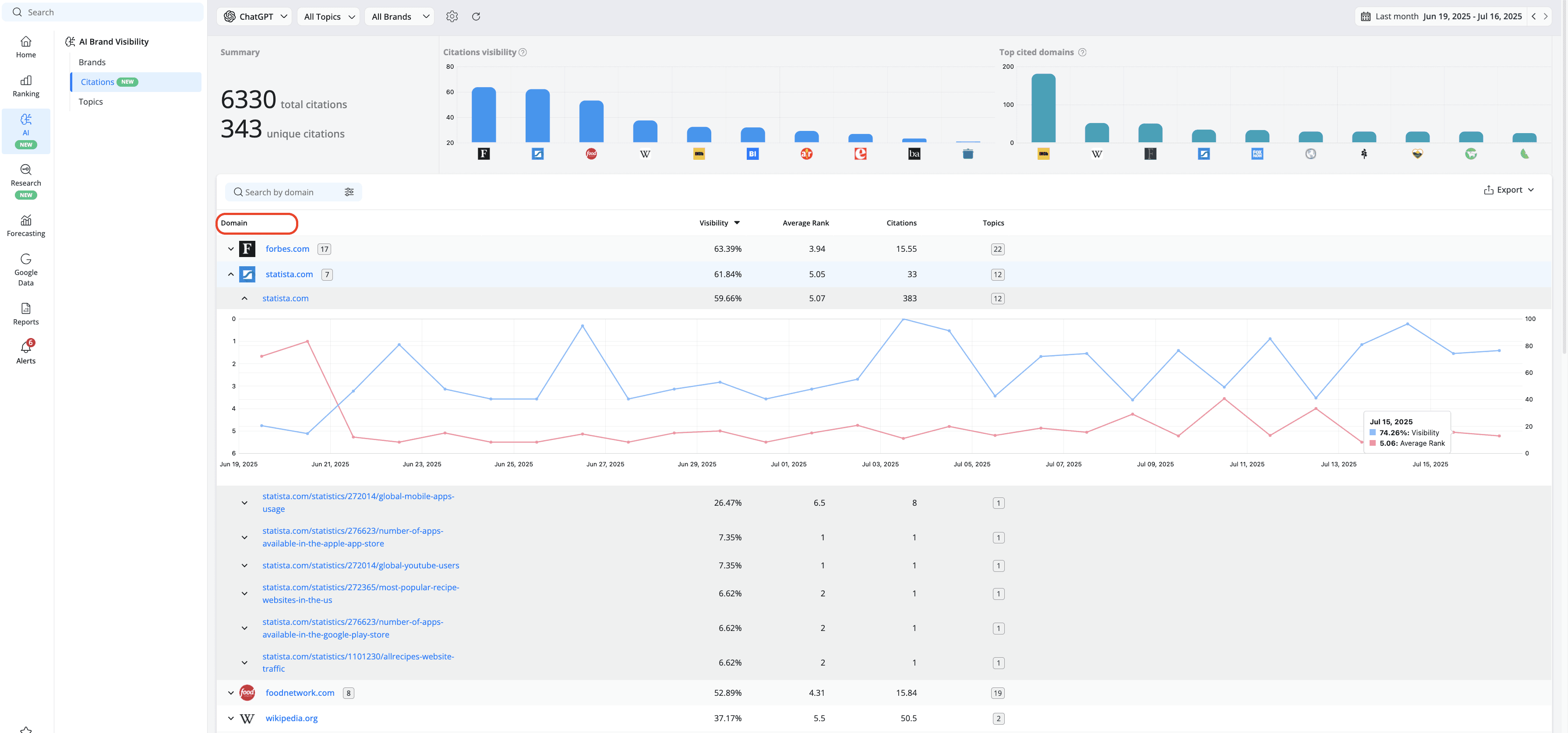Sort table by Average Rank column

point(805,223)
